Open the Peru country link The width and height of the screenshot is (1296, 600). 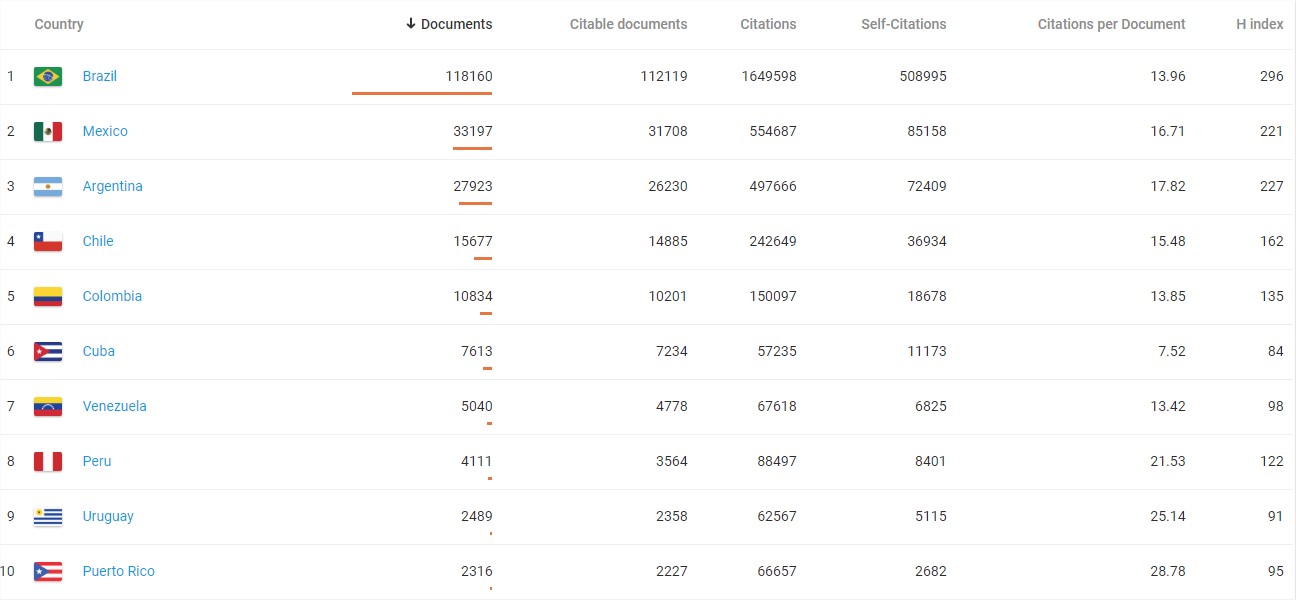click(97, 462)
